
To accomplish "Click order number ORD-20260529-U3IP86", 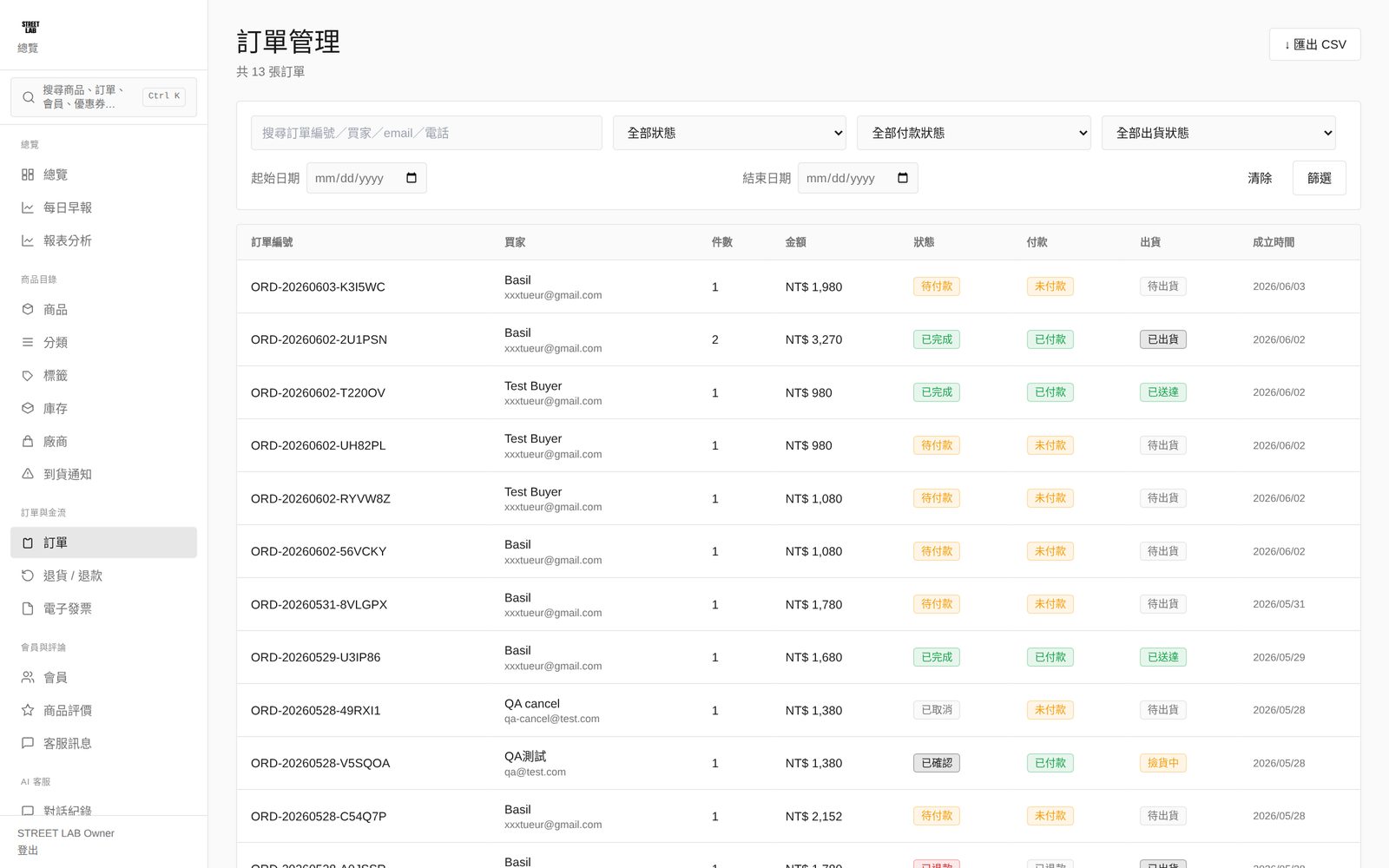I will (315, 657).
